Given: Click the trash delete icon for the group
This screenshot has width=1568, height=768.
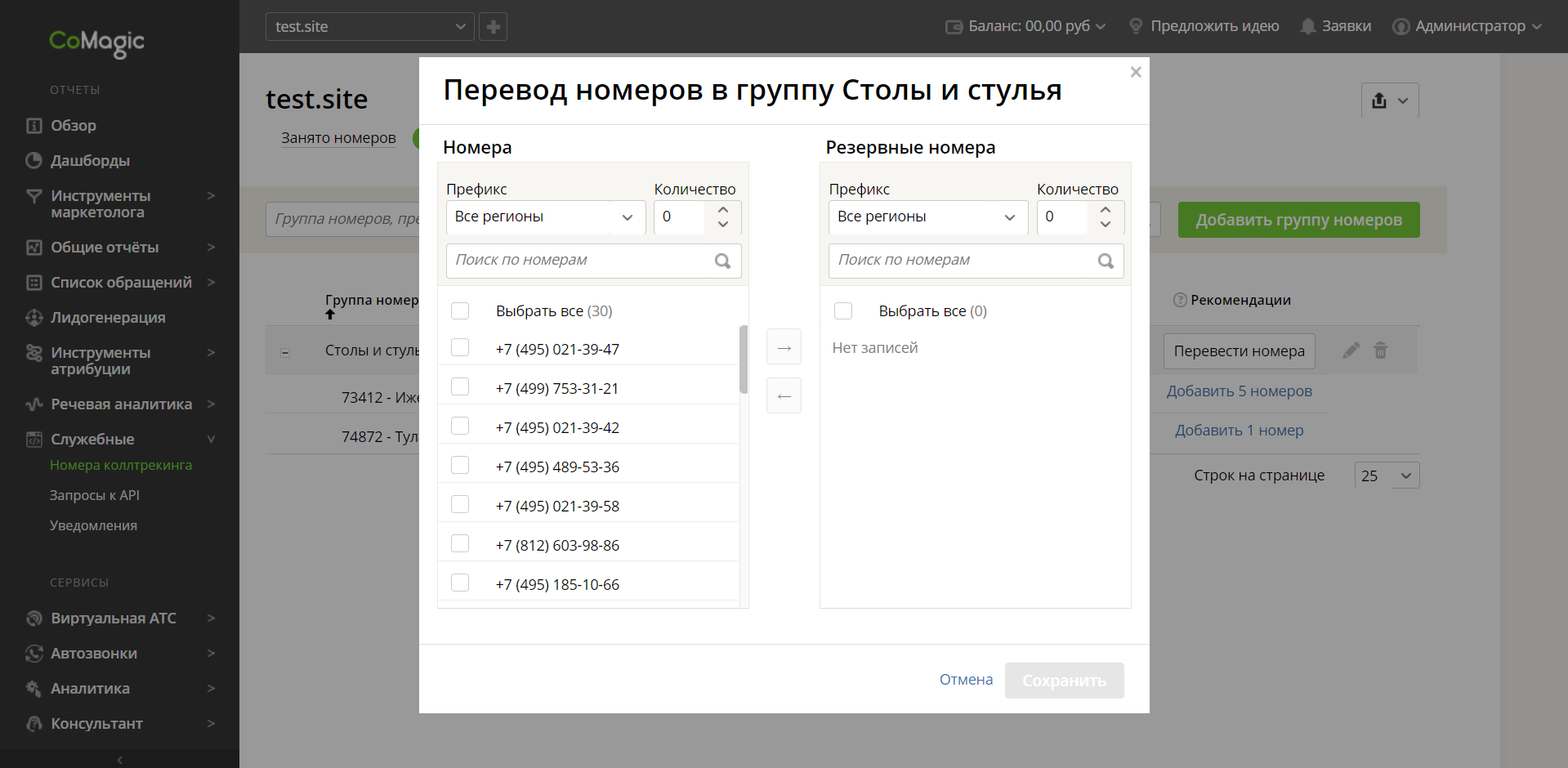Looking at the screenshot, I should (x=1381, y=351).
